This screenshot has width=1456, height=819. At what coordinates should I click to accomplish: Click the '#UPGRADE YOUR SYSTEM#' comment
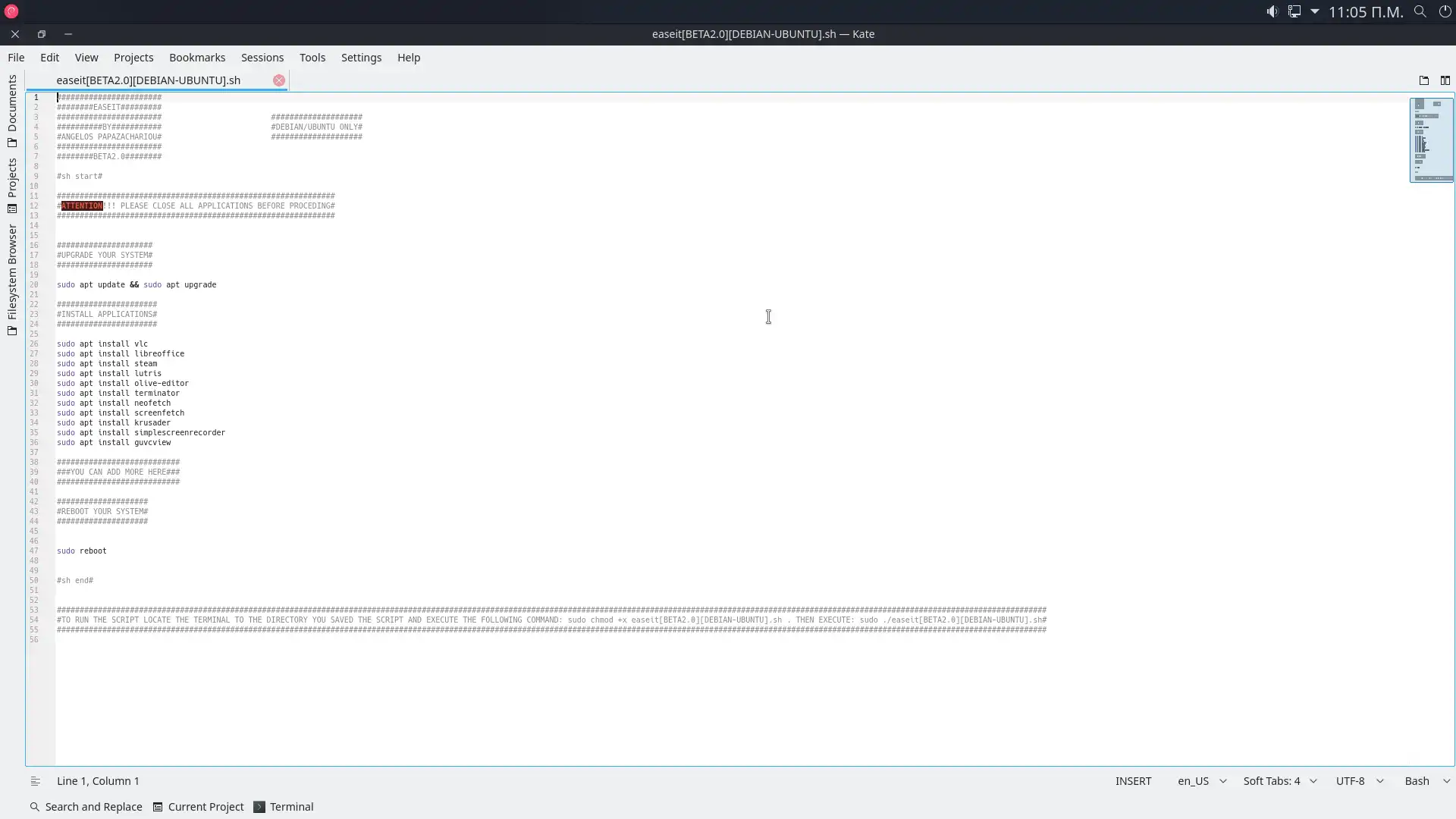pos(105,256)
